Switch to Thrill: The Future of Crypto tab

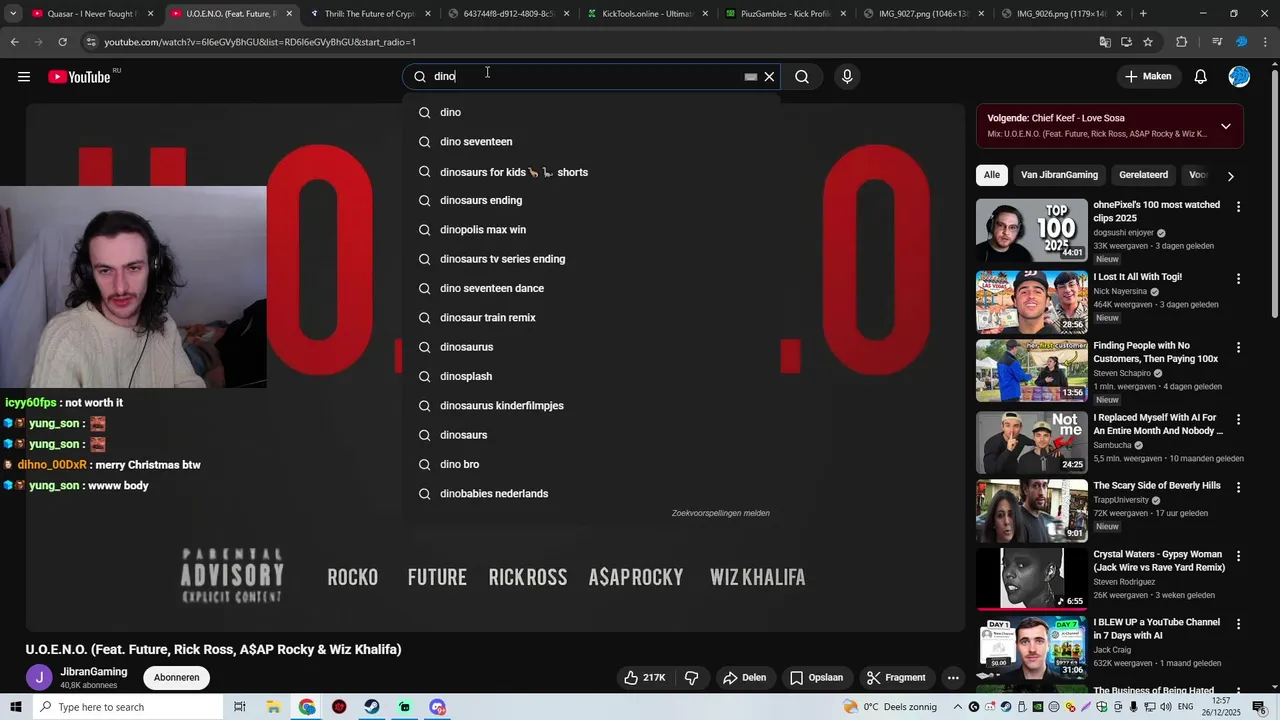tap(370, 14)
